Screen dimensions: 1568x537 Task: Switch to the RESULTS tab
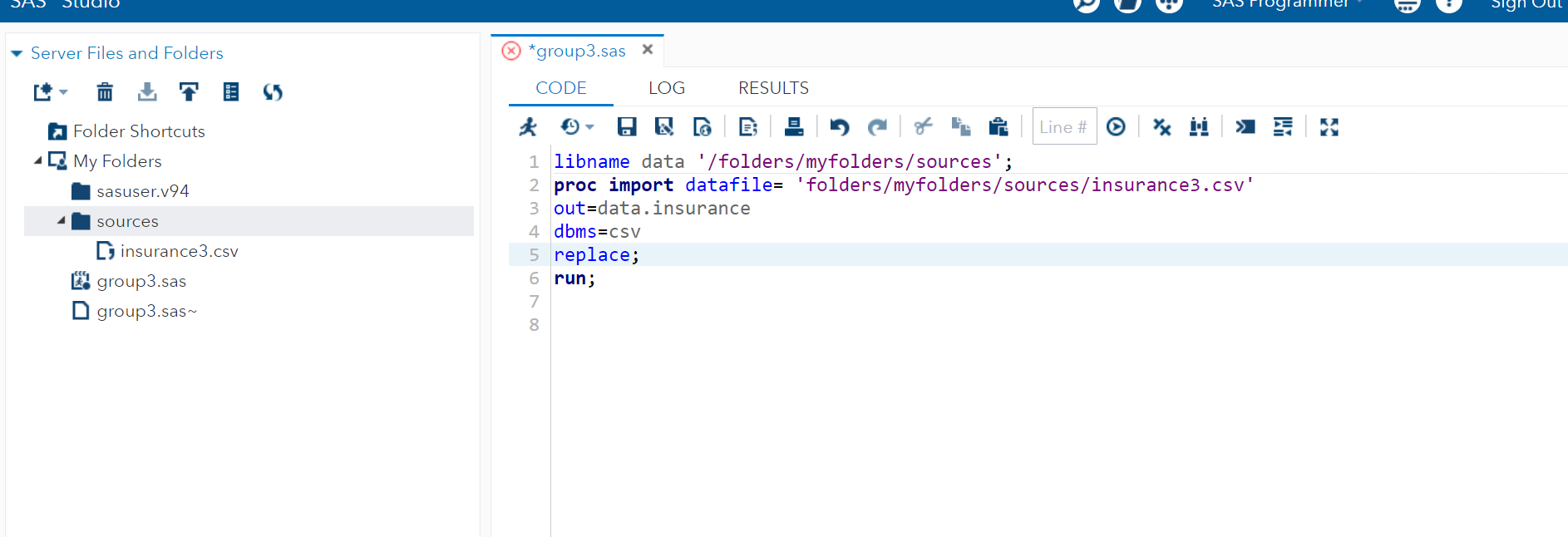pos(773,88)
